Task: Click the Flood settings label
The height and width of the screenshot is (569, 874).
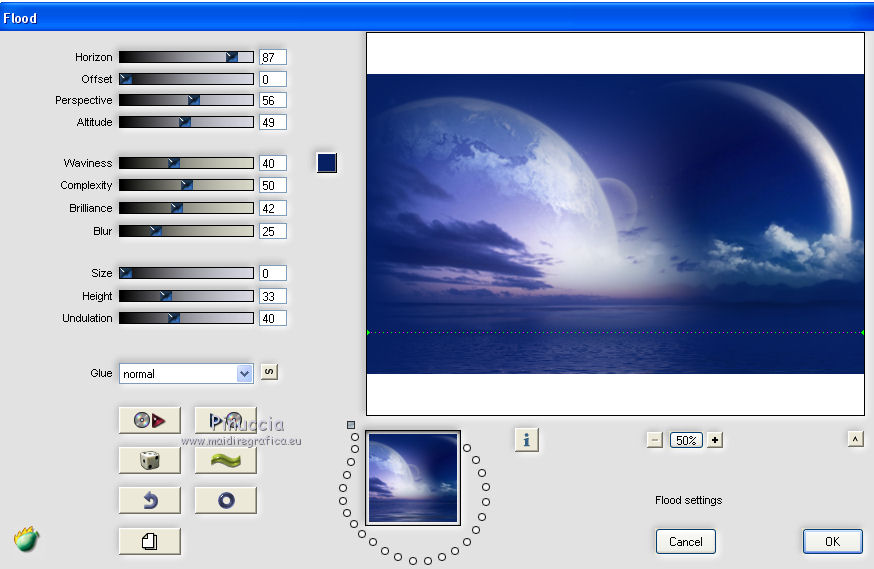Action: pos(688,500)
